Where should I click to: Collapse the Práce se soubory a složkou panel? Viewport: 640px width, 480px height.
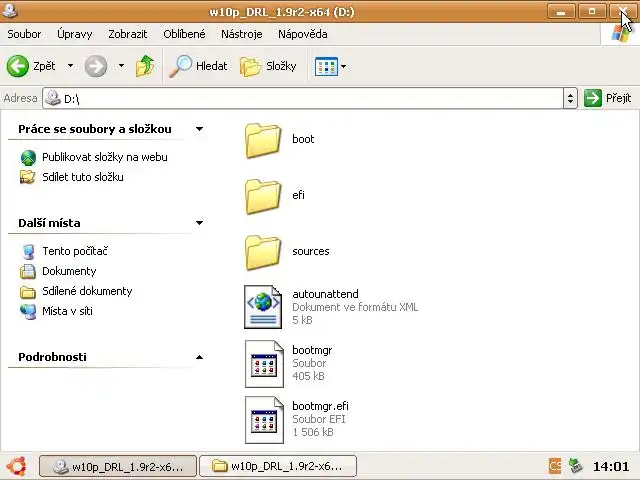[x=199, y=129]
